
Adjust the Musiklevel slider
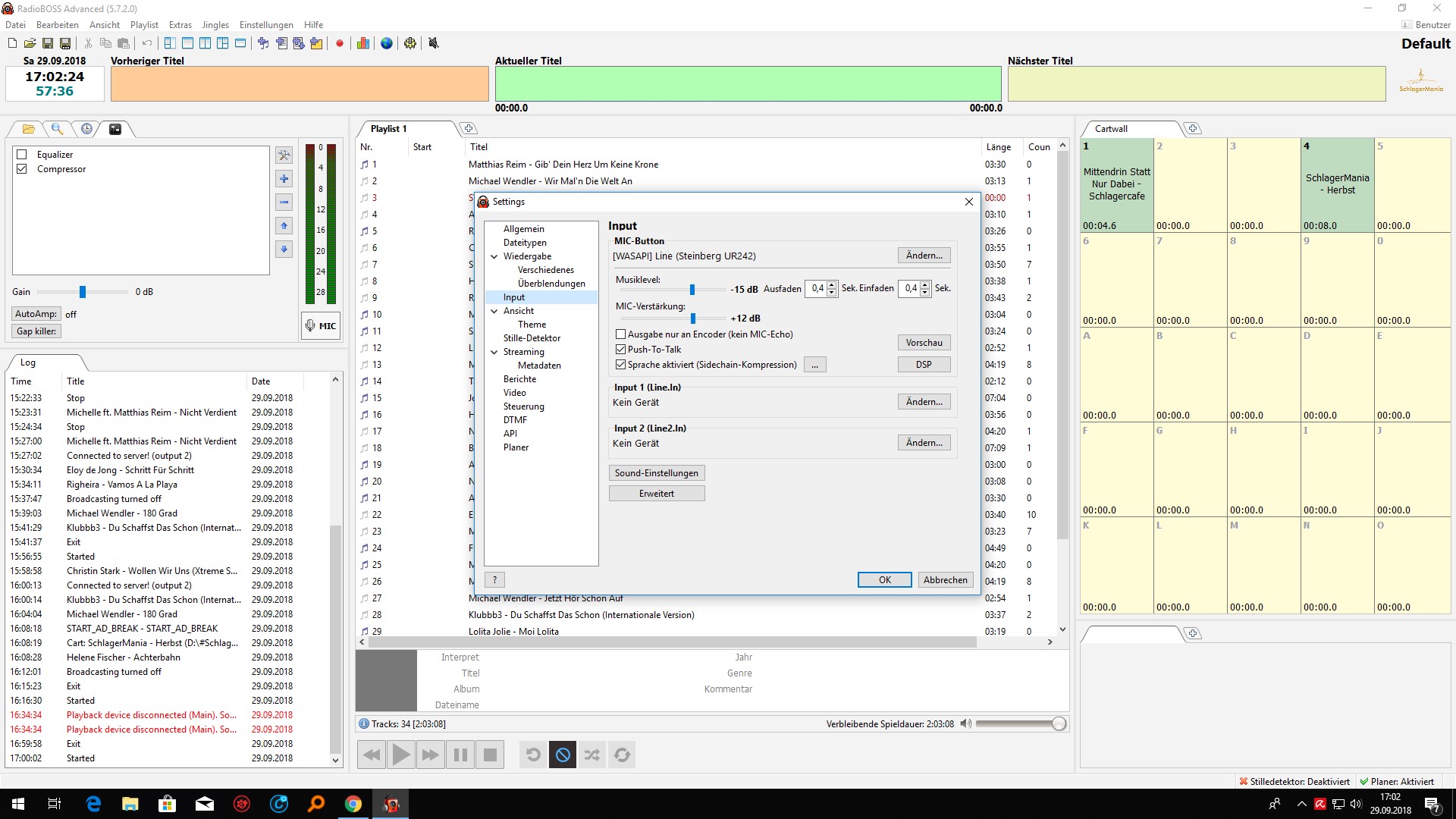692,290
